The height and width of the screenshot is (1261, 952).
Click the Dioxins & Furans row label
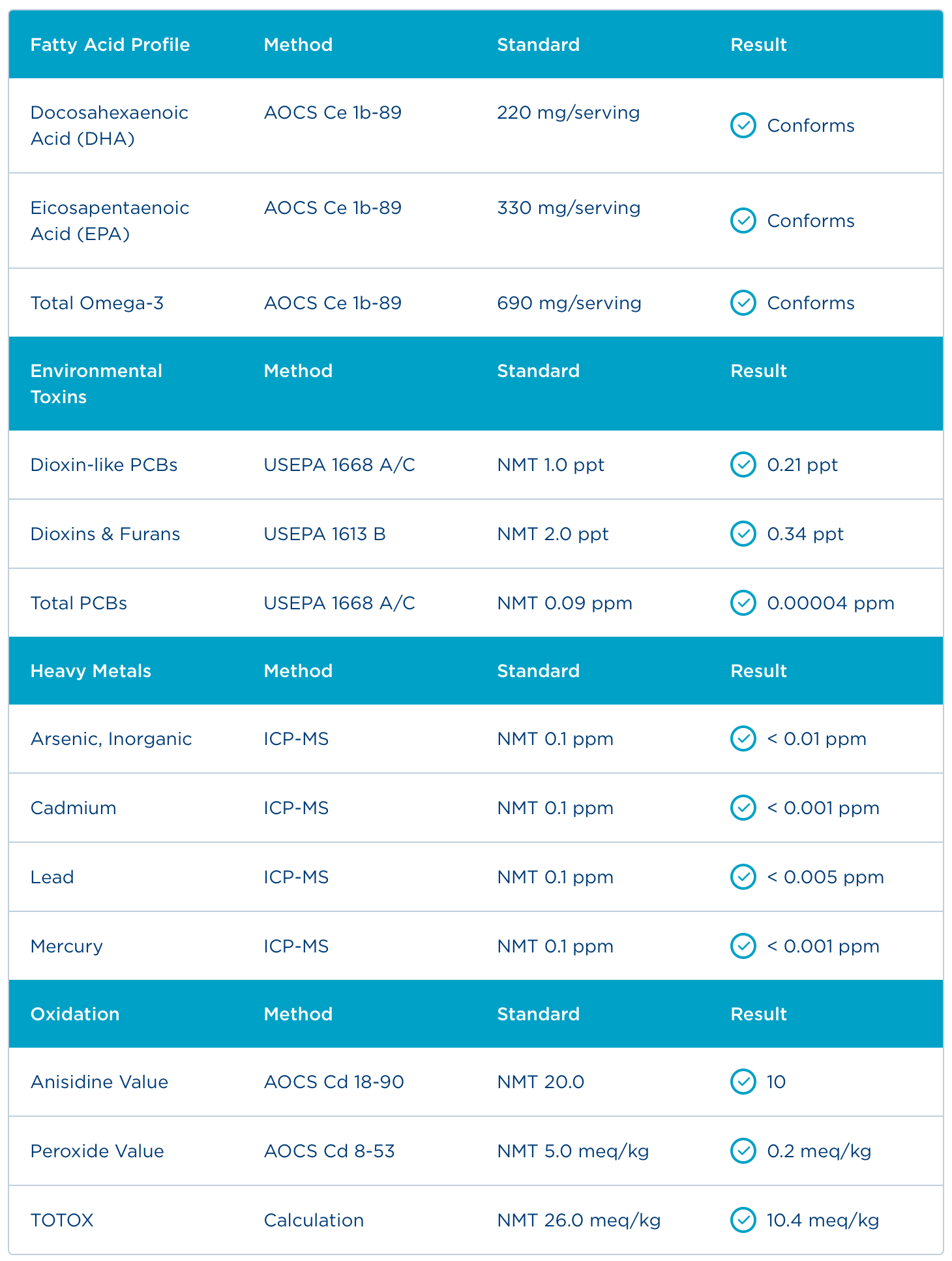coord(105,534)
